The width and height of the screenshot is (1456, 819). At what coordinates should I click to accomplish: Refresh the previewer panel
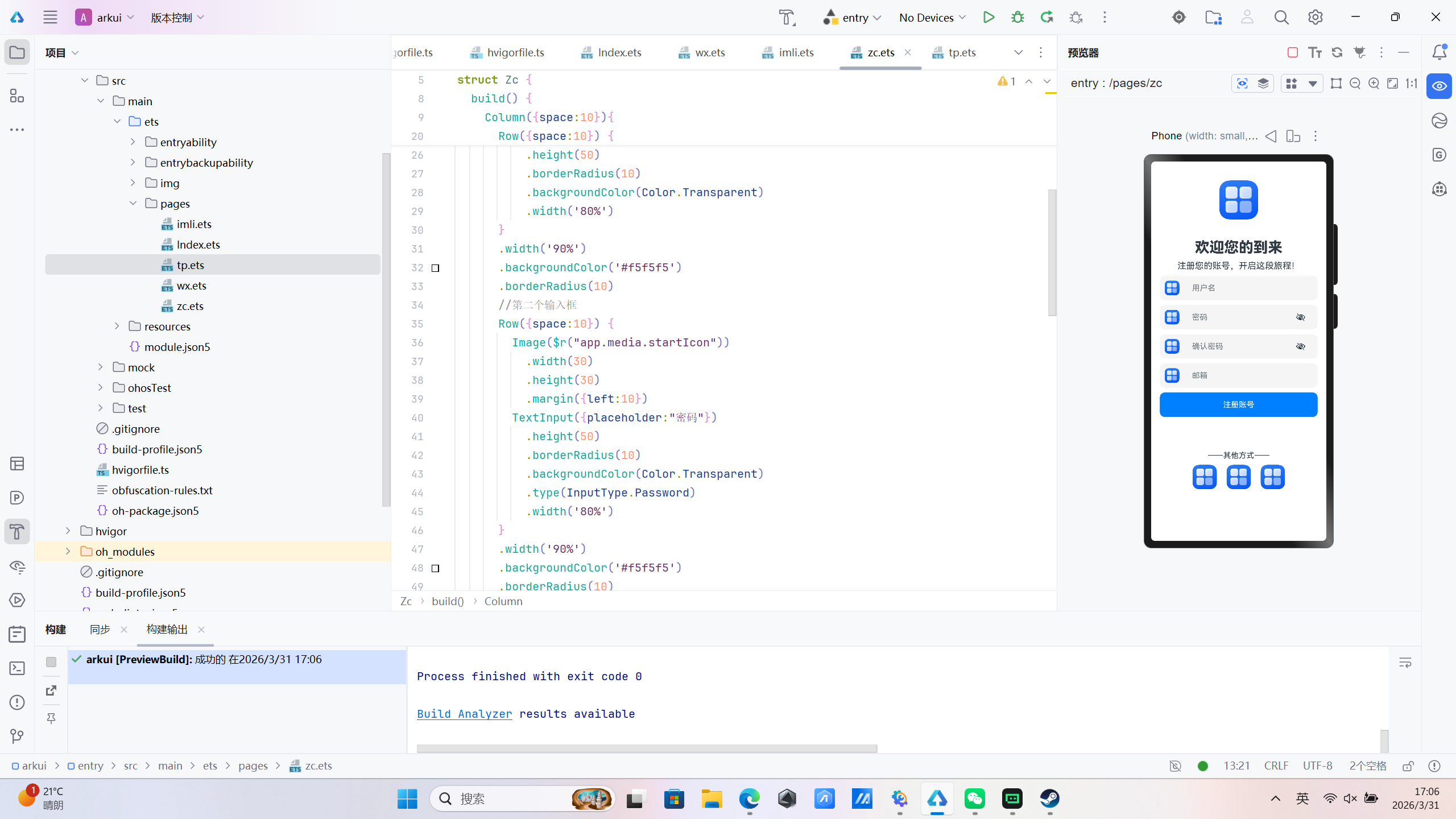[1337, 52]
